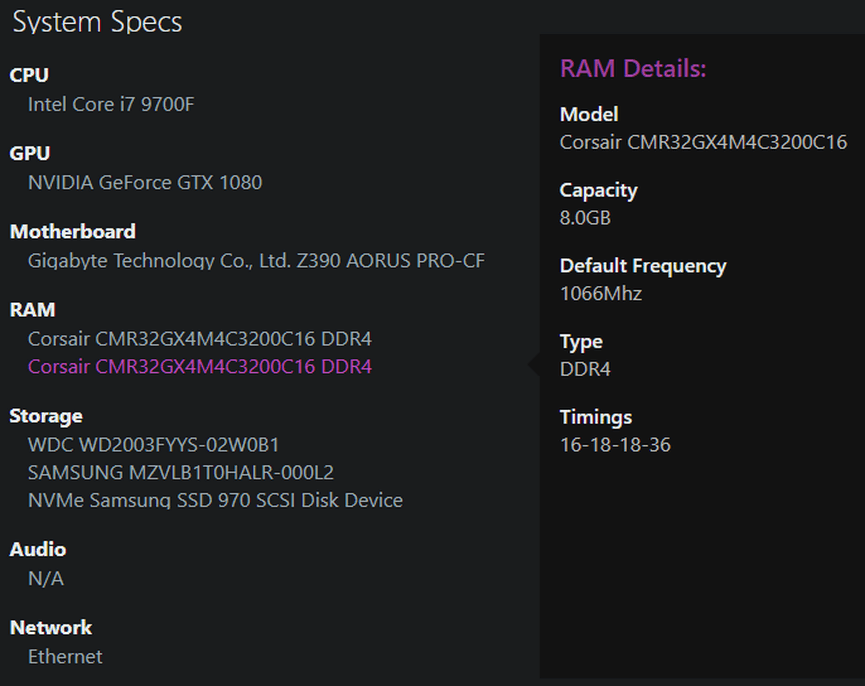Click the NVMe Samsung SSD 970 entry
Screen dimensions: 865x686
[x=215, y=500]
